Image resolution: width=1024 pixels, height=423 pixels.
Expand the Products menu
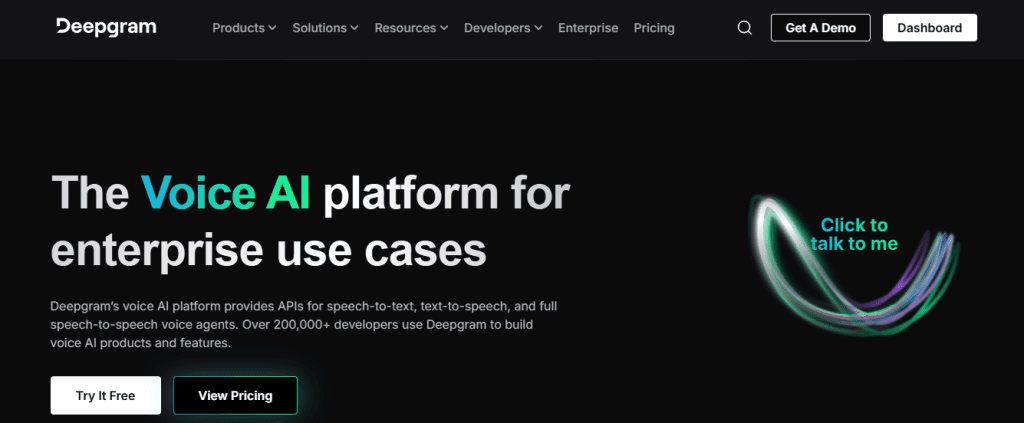click(x=244, y=28)
